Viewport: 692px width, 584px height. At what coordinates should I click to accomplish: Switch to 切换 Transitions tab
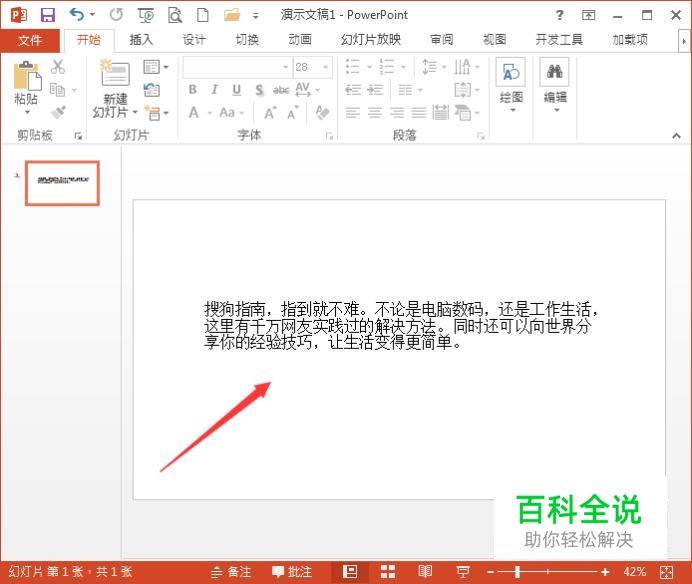pos(247,40)
